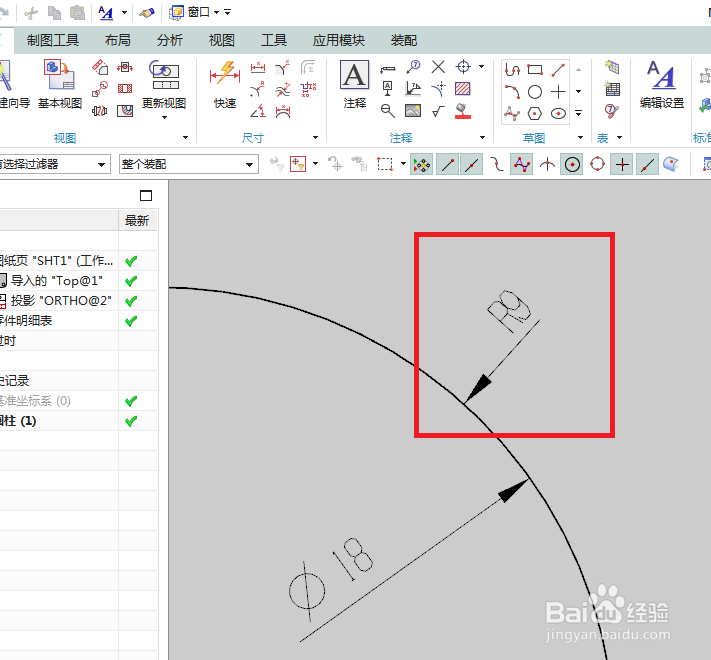
Task: Switch to the 分析 ribbon tab
Action: point(170,40)
